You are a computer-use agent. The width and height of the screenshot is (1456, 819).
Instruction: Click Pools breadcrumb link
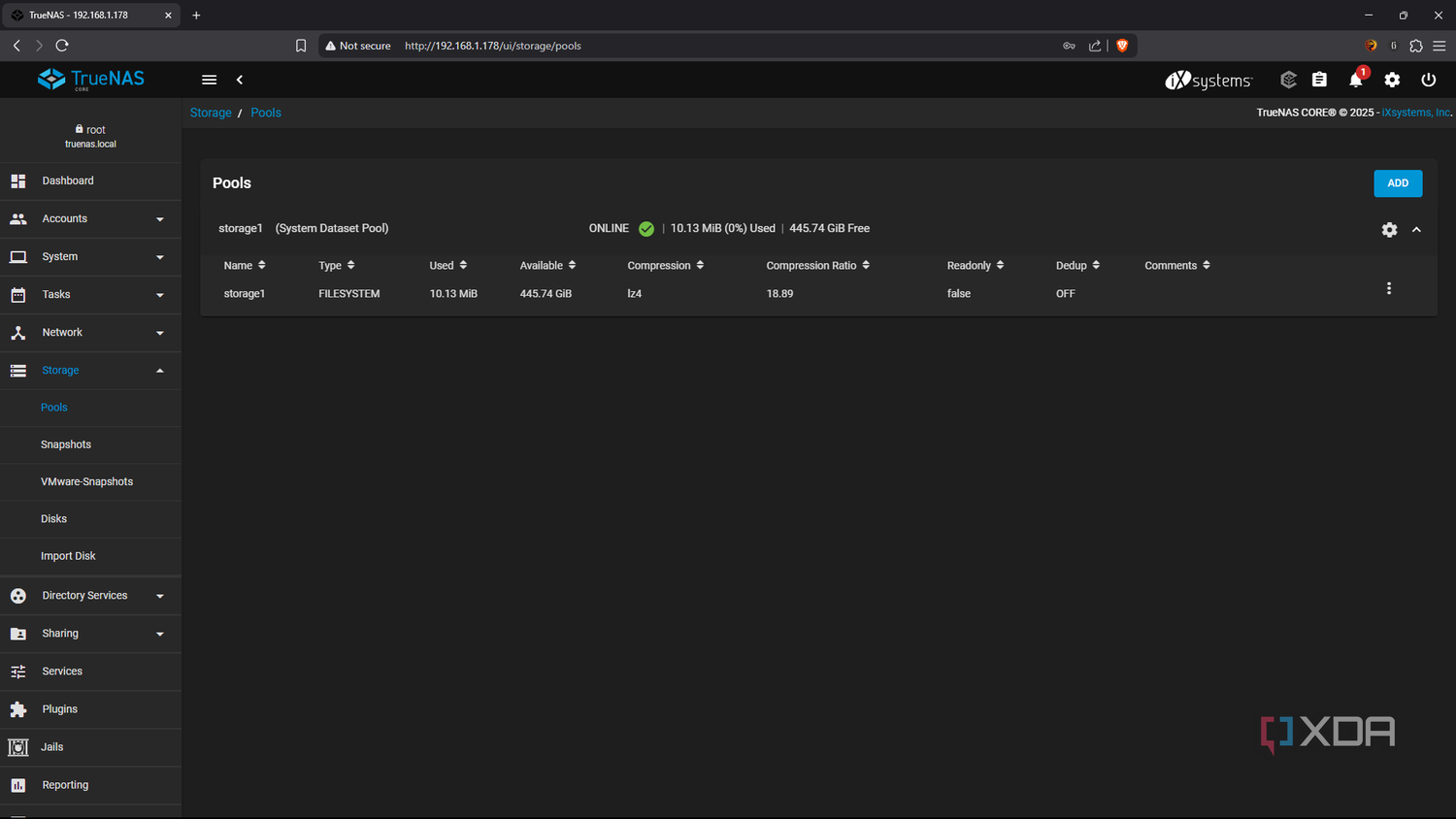pos(266,113)
